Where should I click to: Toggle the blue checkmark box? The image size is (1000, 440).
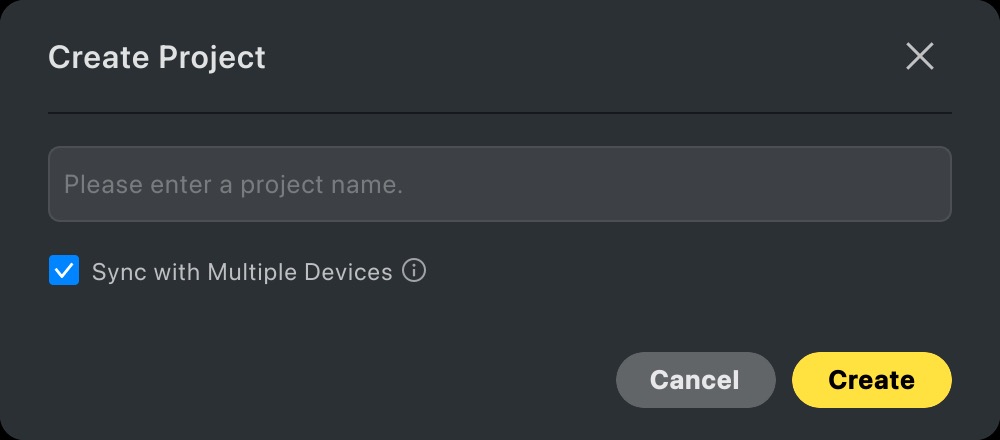[64, 271]
